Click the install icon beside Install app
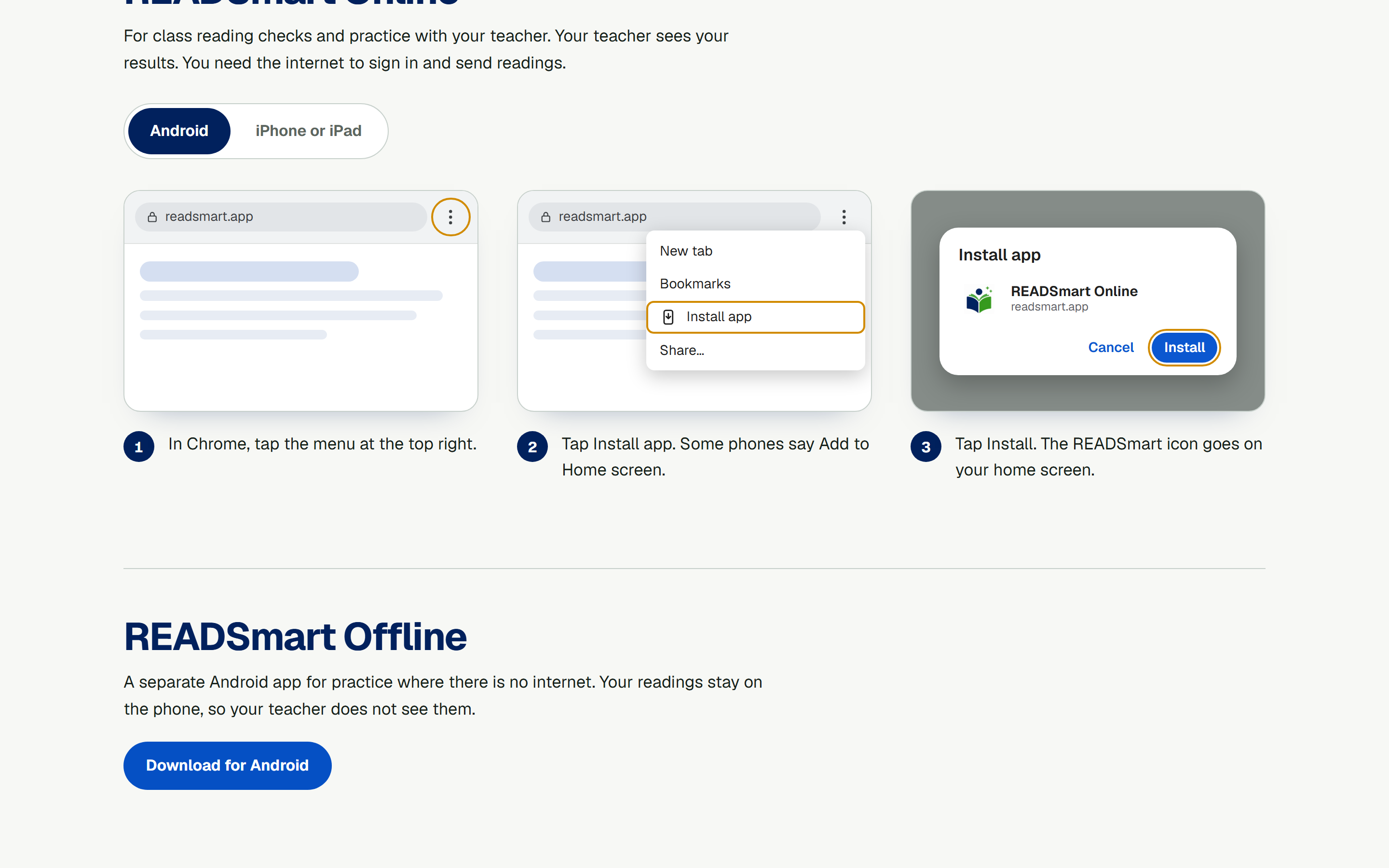Viewport: 1389px width, 868px height. 668,317
